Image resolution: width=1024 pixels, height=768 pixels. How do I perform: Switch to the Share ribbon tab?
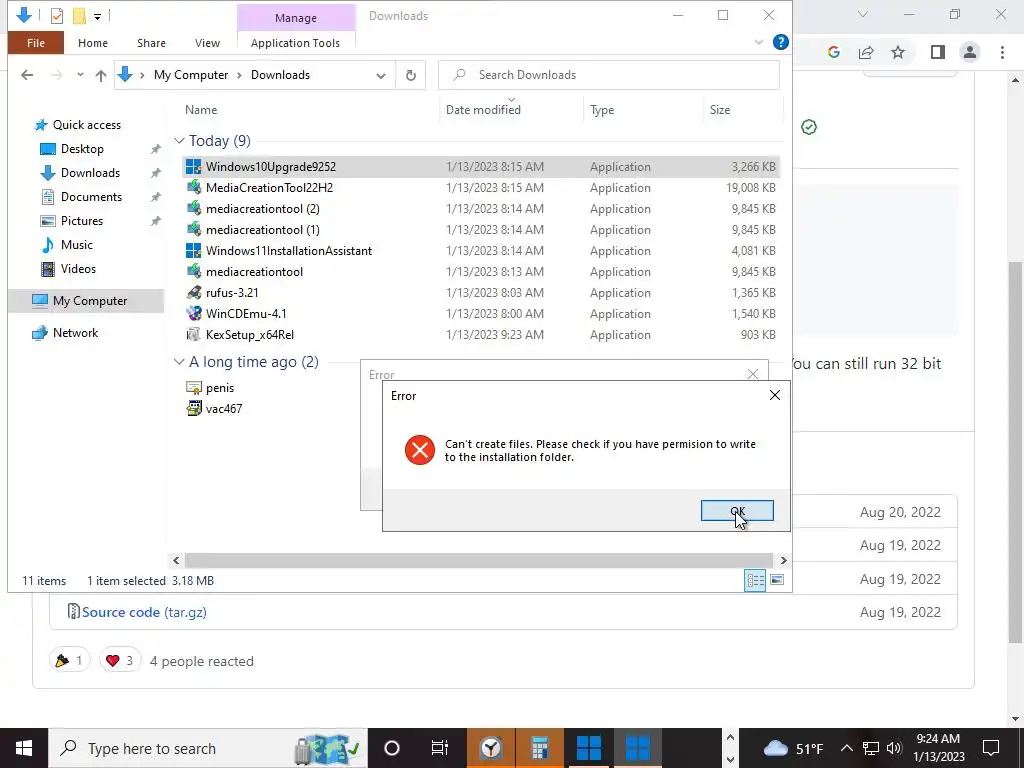tap(151, 43)
